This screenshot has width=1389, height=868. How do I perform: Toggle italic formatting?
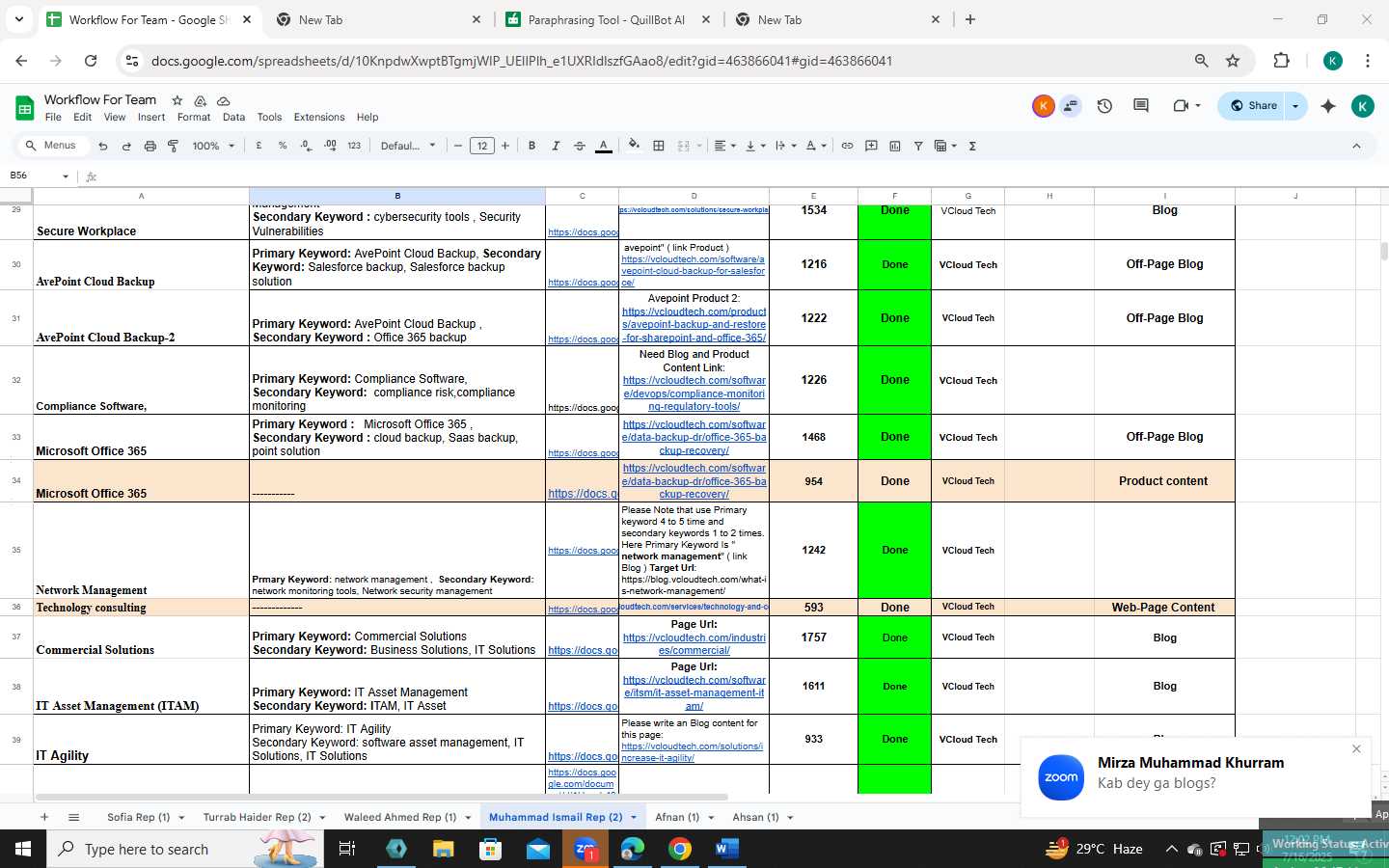point(556,146)
